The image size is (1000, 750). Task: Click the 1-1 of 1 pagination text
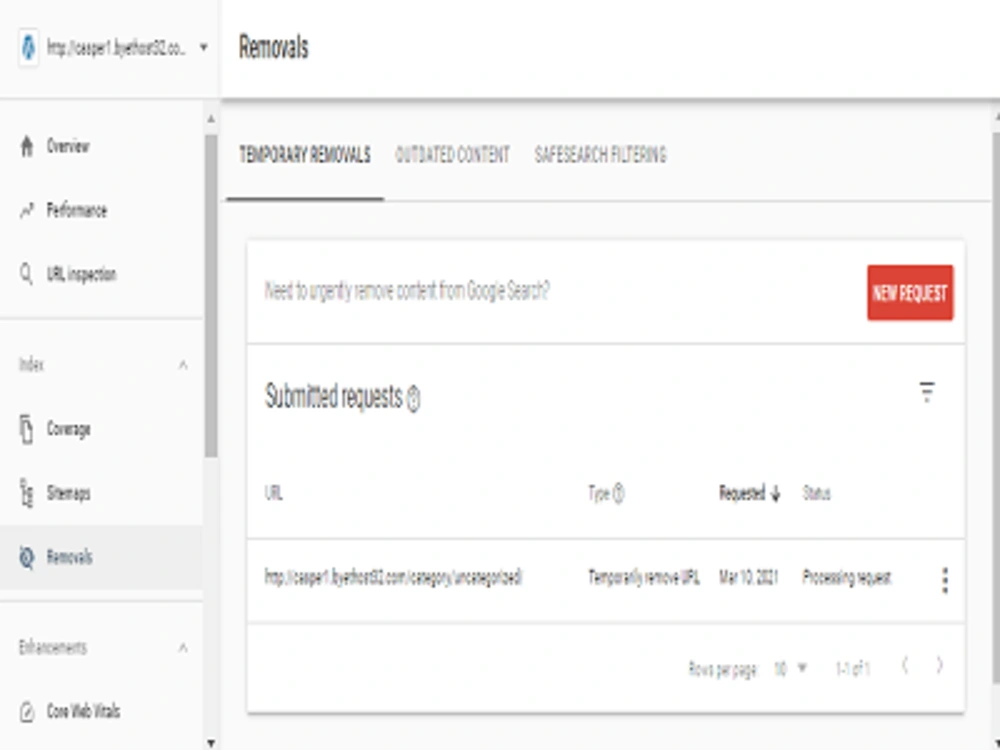(x=853, y=668)
